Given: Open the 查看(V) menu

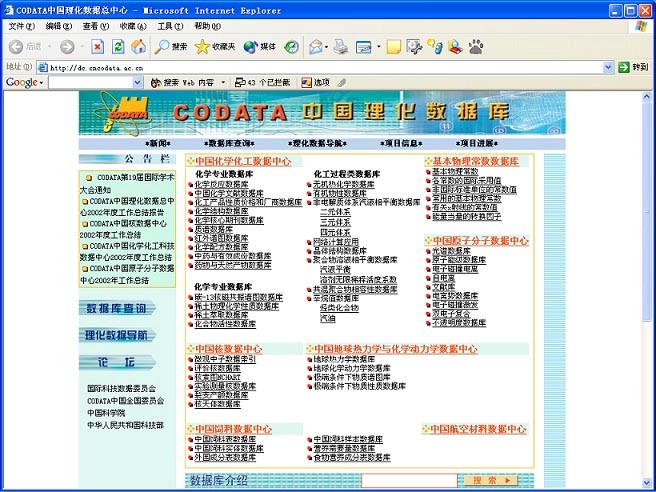Looking at the screenshot, I should click(x=96, y=26).
